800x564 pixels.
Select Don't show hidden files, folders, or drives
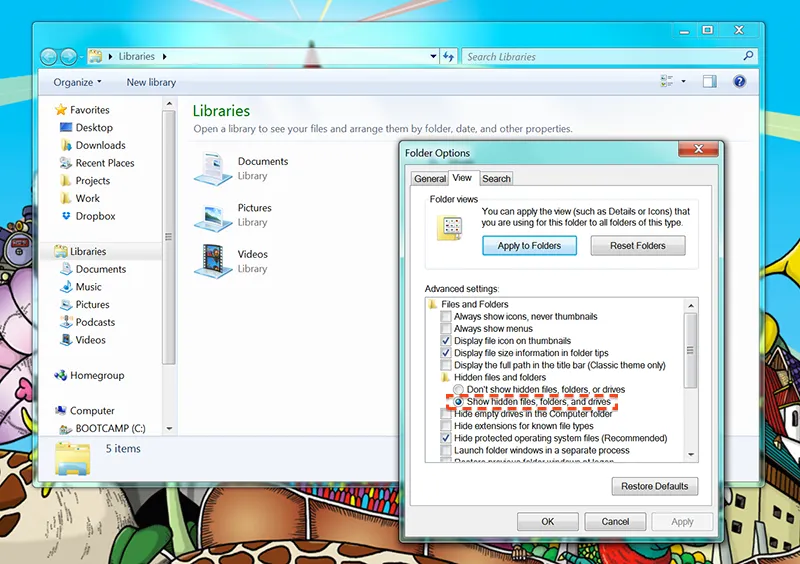pyautogui.click(x=458, y=389)
